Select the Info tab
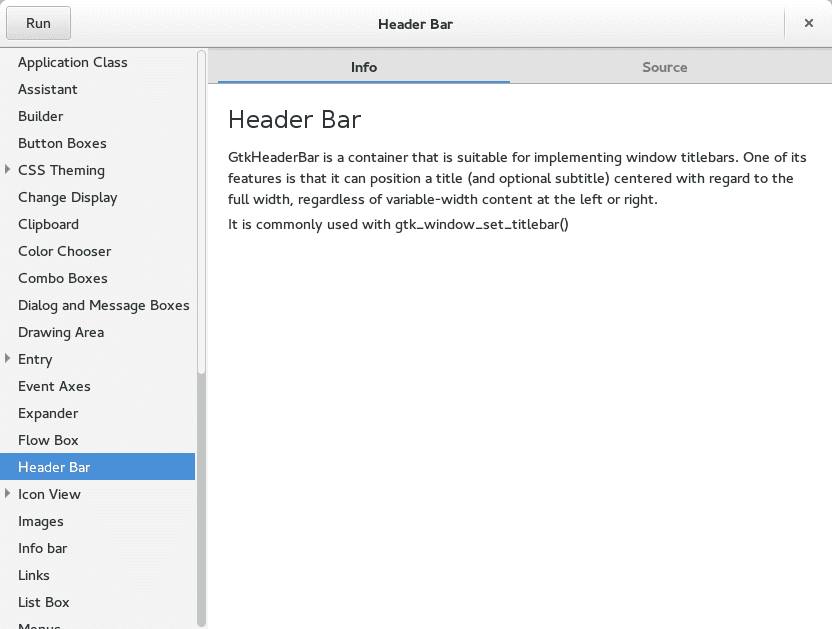Viewport: 832px width, 629px height. click(364, 67)
